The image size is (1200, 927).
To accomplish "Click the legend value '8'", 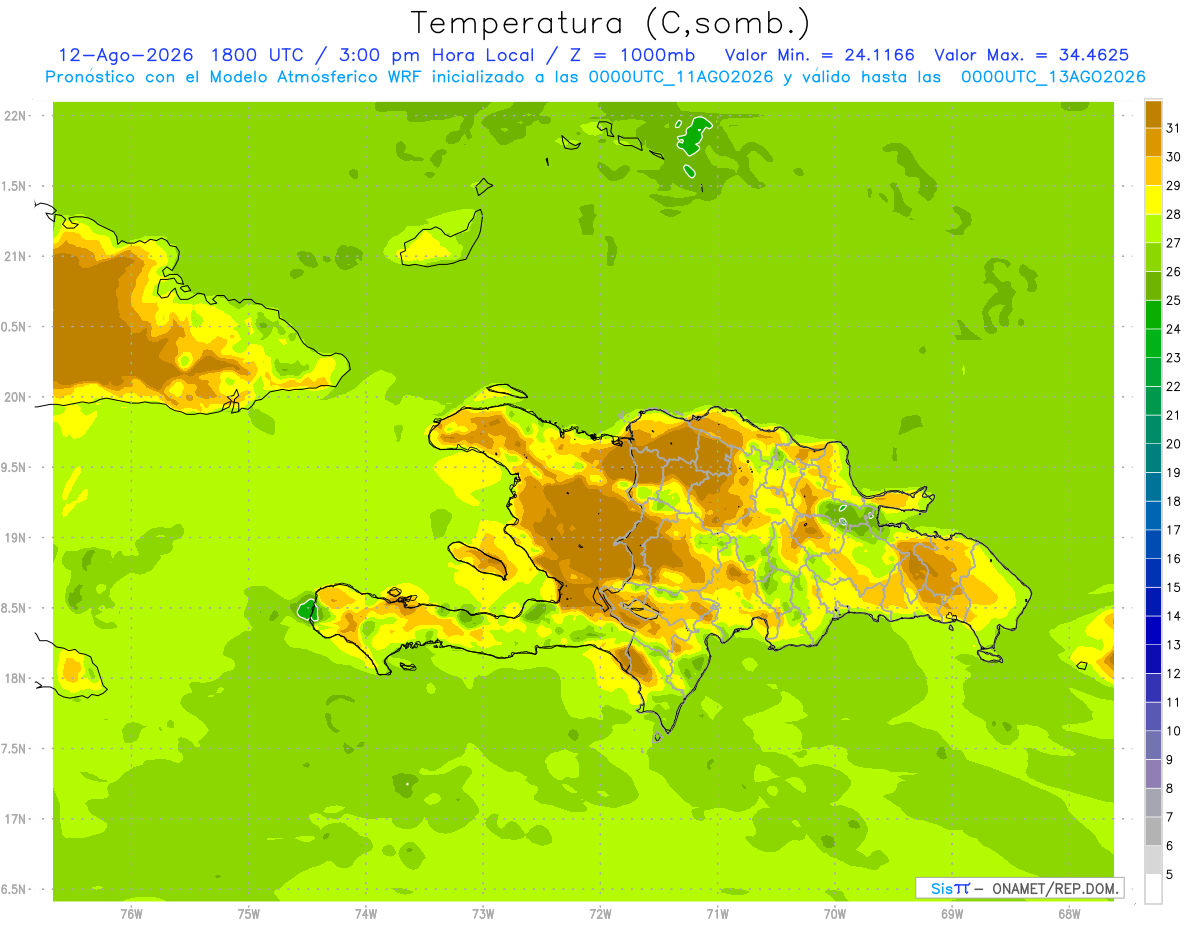I will pos(1170,788).
